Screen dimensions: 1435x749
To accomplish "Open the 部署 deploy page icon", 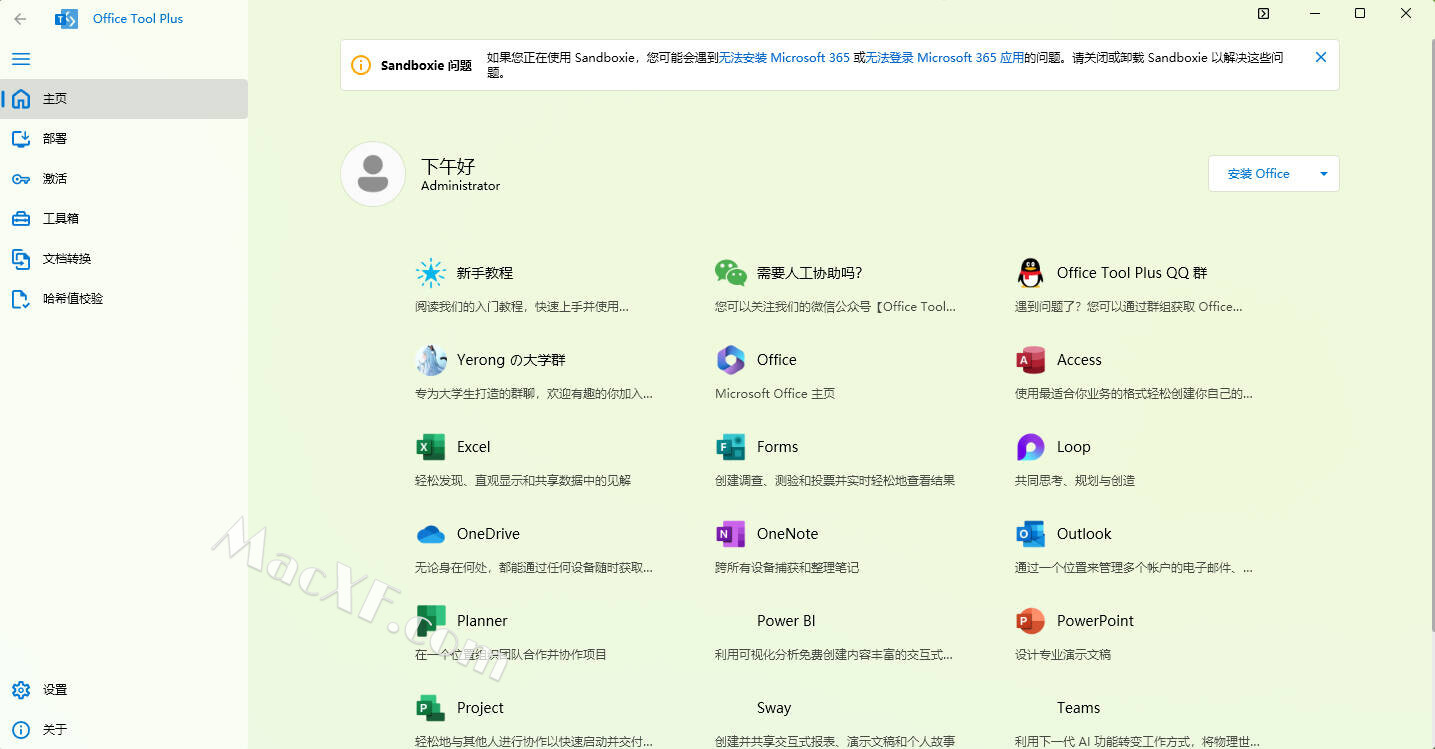I will tap(21, 139).
